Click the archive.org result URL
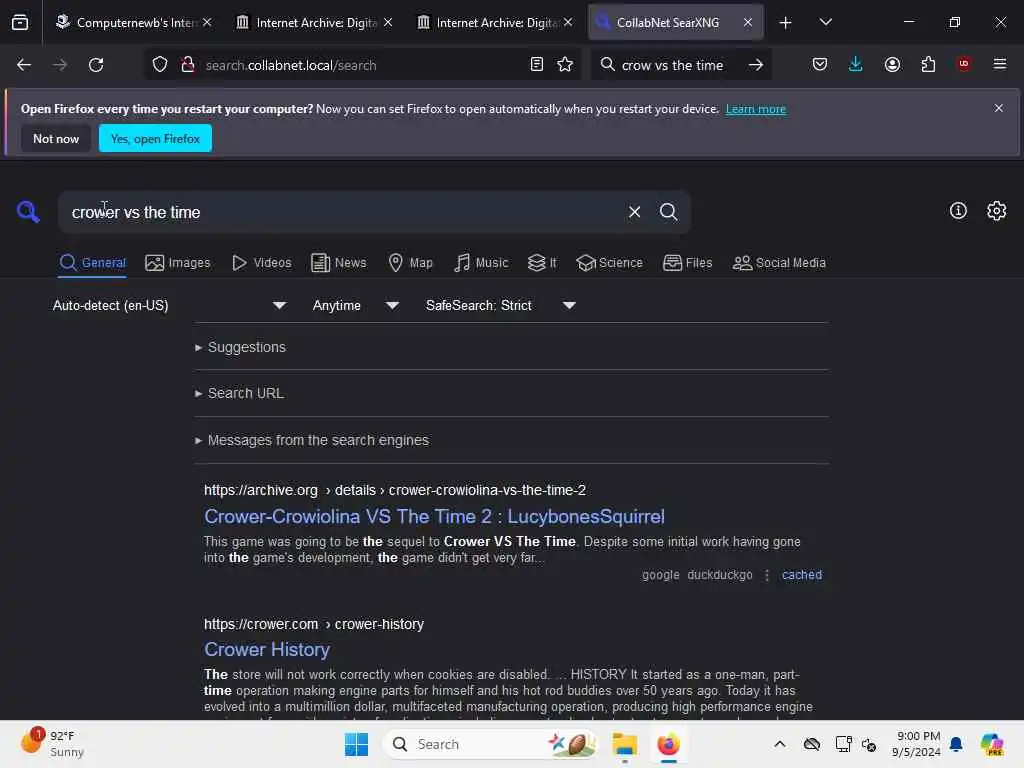Screen dimensions: 1024x768 click(x=394, y=490)
